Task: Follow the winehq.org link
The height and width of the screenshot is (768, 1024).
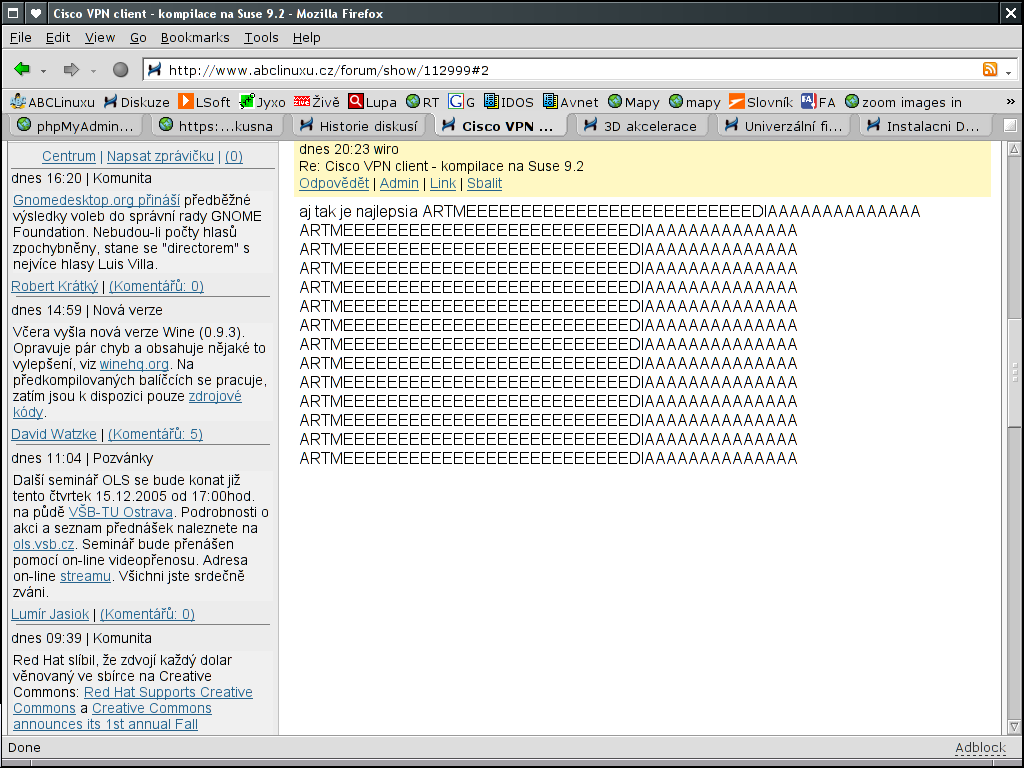Action: [x=134, y=364]
